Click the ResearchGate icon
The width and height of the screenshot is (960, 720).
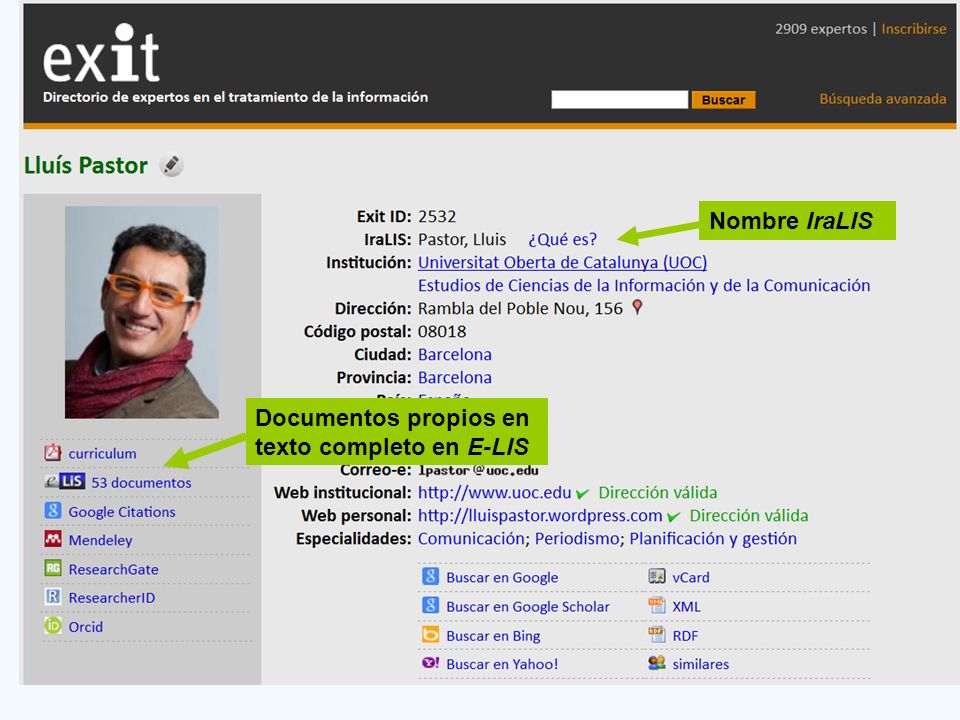tap(53, 568)
